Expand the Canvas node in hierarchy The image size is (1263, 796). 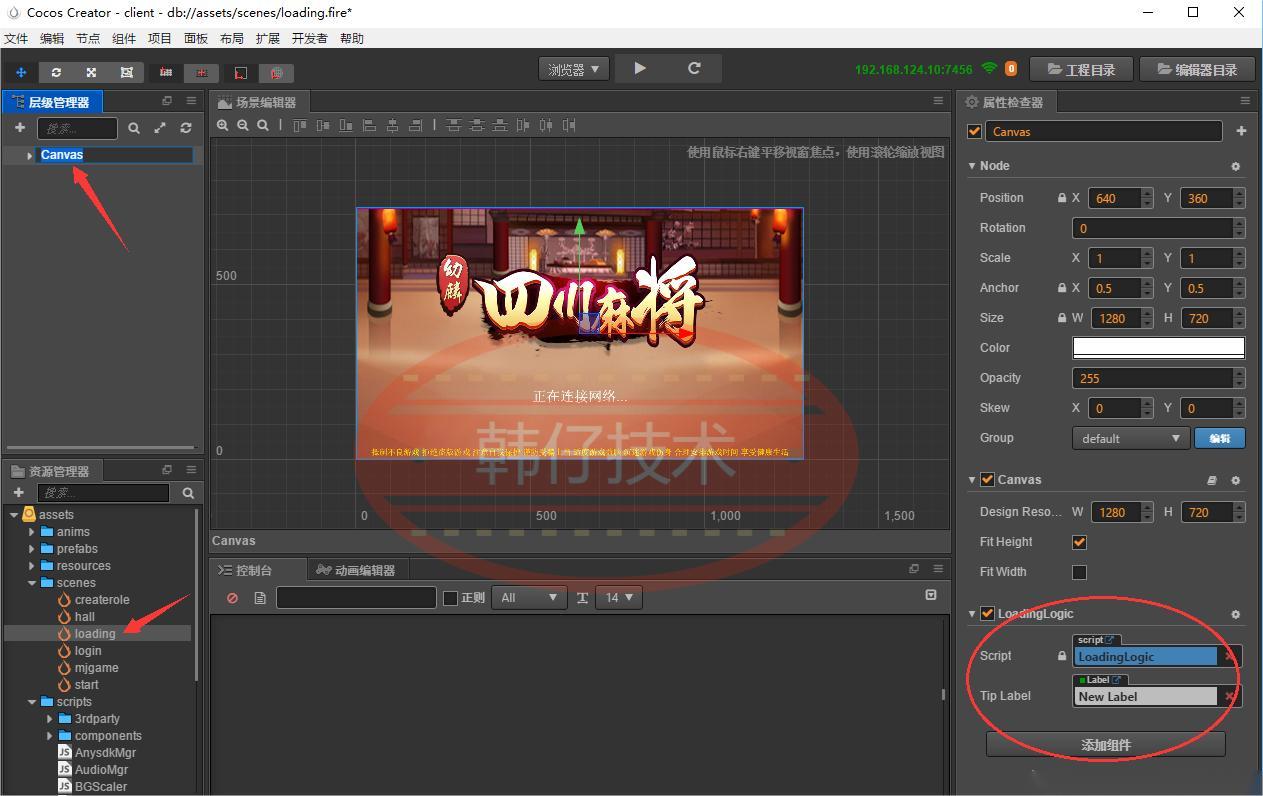pos(30,155)
